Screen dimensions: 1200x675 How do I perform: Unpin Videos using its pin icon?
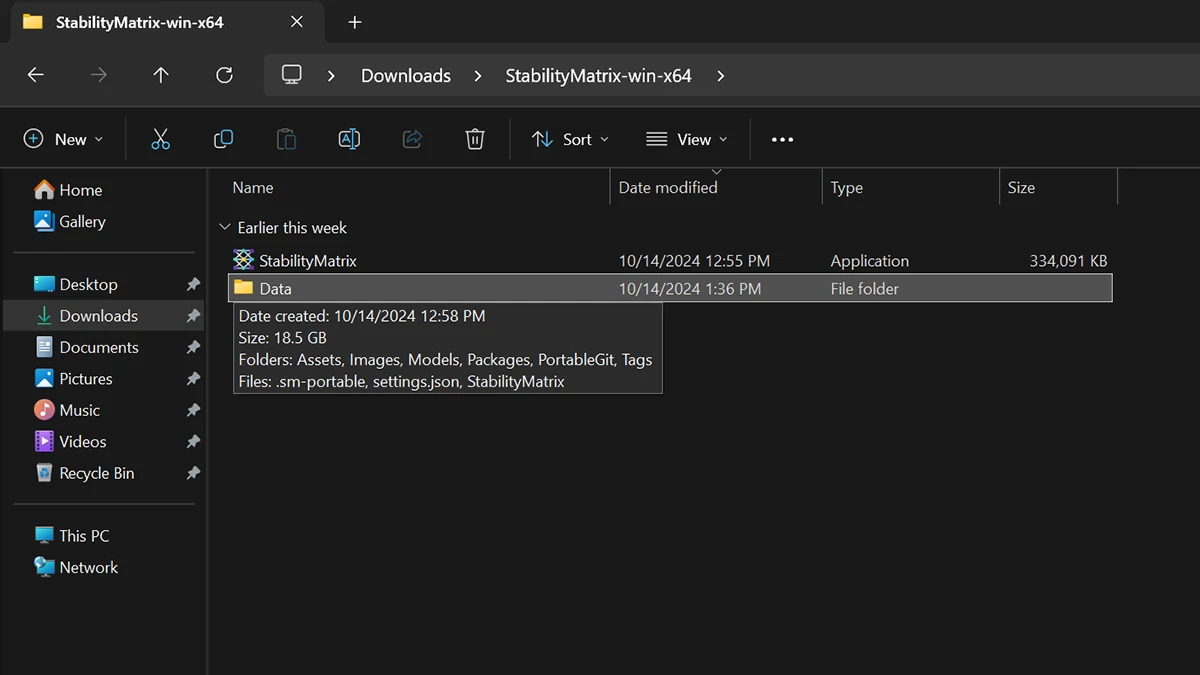193,442
